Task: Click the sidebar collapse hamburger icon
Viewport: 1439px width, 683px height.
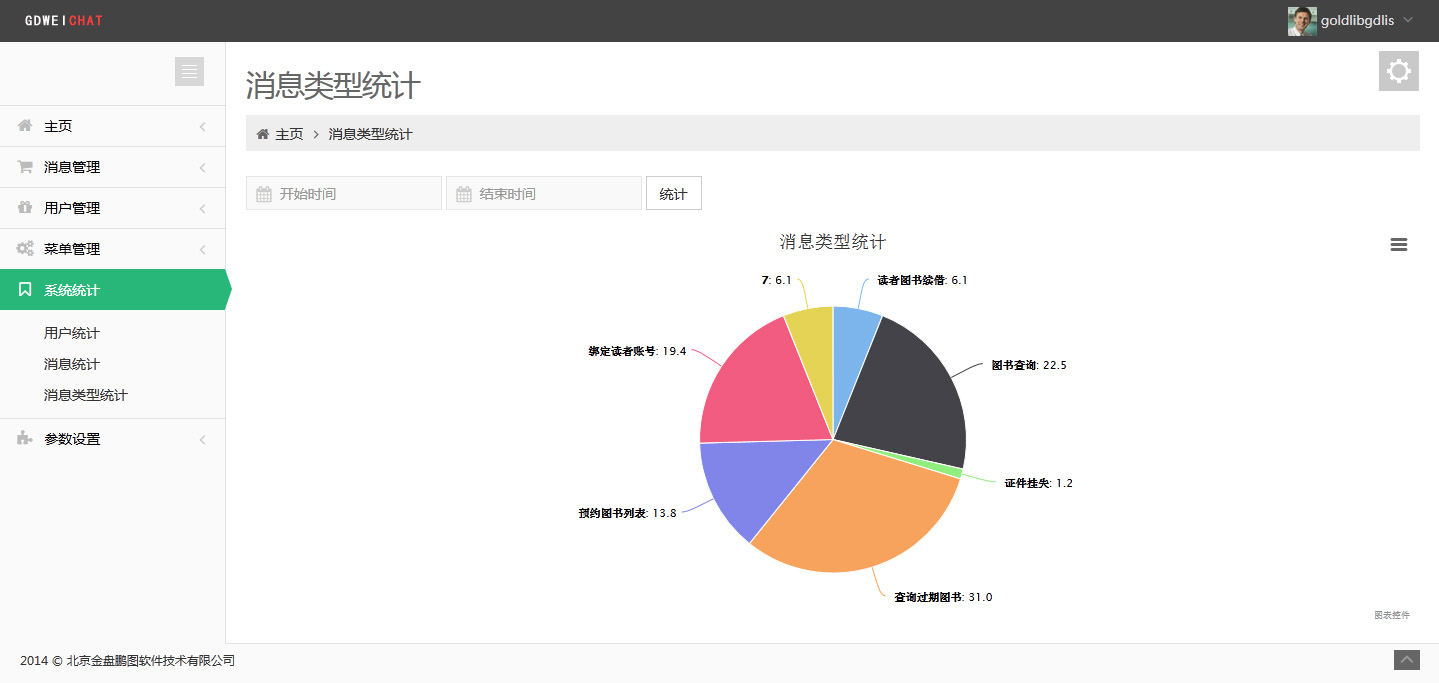Action: pyautogui.click(x=189, y=72)
